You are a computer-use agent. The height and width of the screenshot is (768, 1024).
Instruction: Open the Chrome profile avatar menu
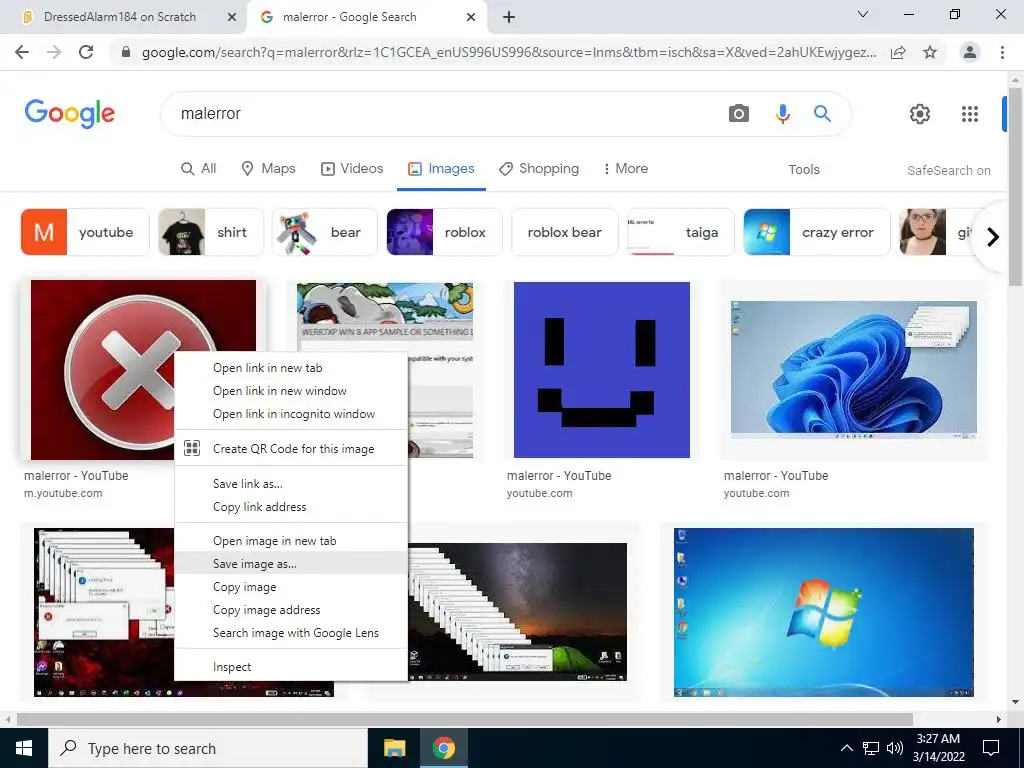point(970,52)
